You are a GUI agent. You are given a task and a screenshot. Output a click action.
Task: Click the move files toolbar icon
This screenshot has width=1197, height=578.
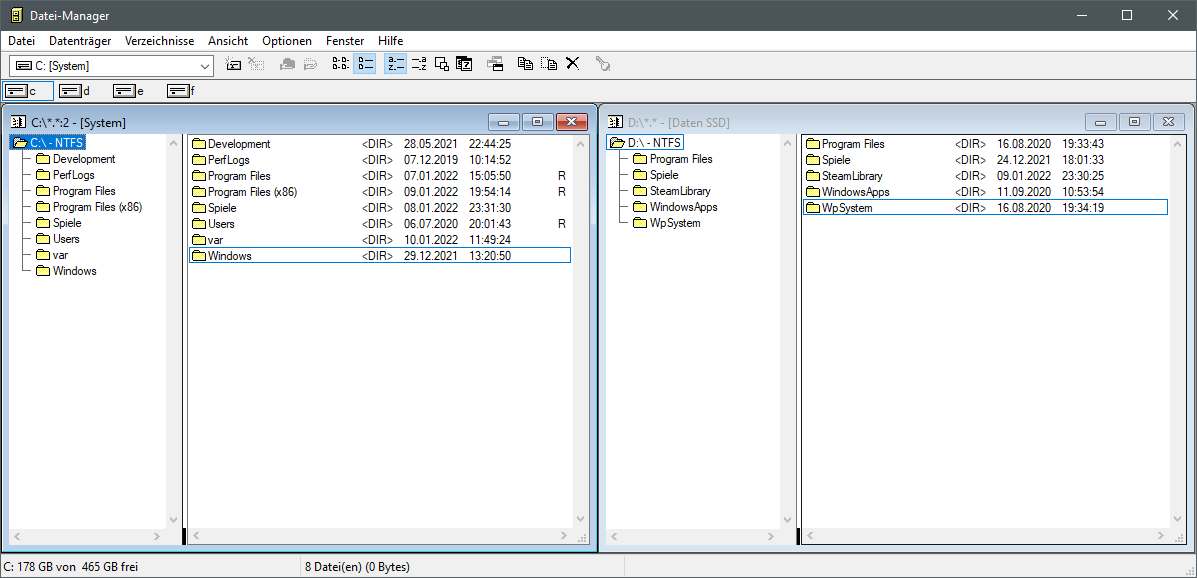(549, 64)
